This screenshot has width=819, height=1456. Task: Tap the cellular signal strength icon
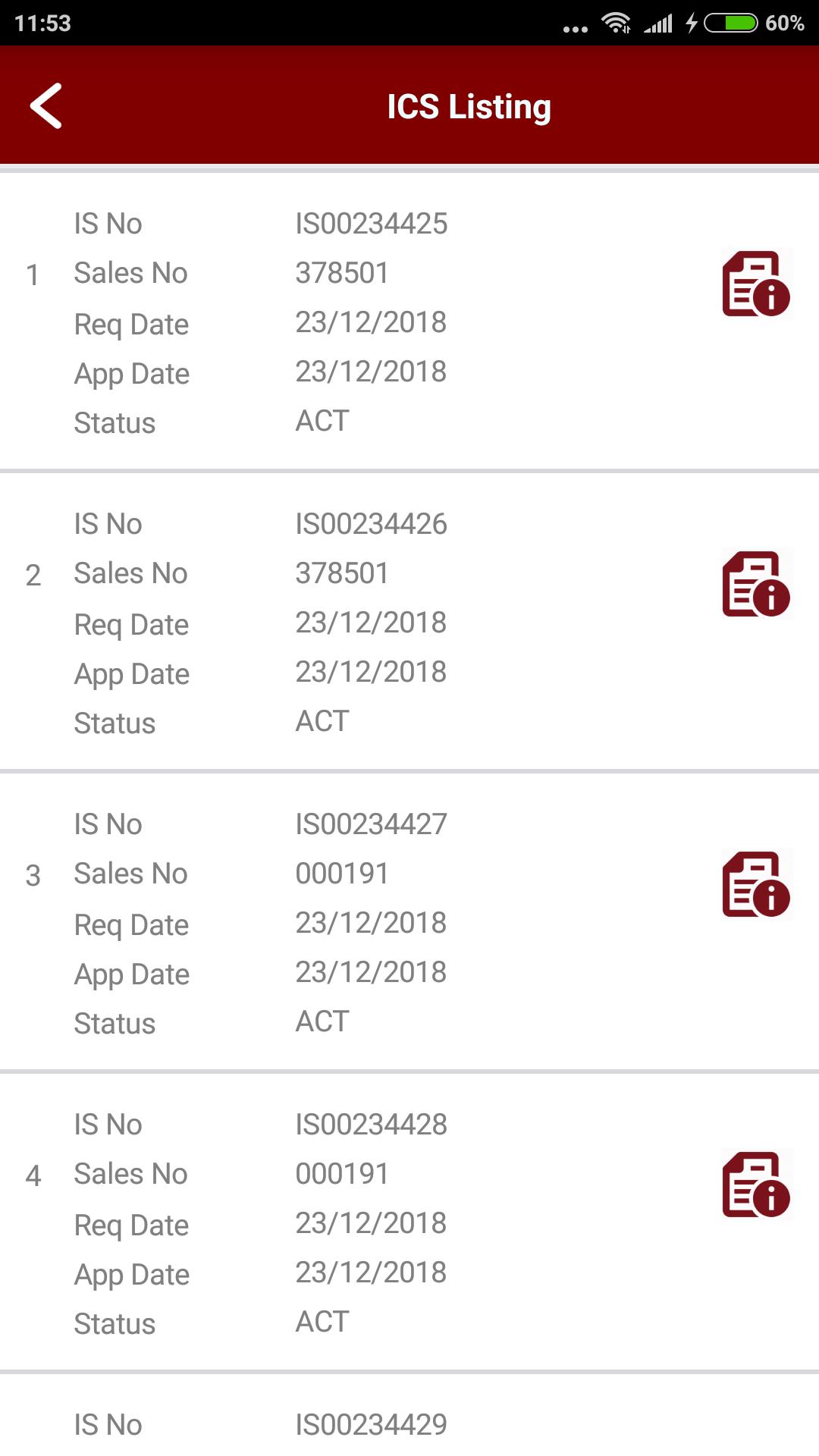pyautogui.click(x=658, y=24)
